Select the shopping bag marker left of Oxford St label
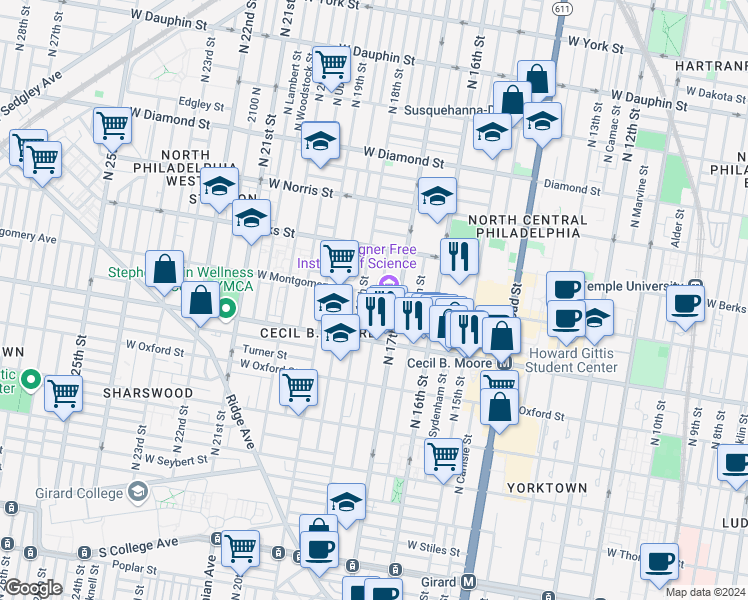The width and height of the screenshot is (748, 600). coord(499,407)
